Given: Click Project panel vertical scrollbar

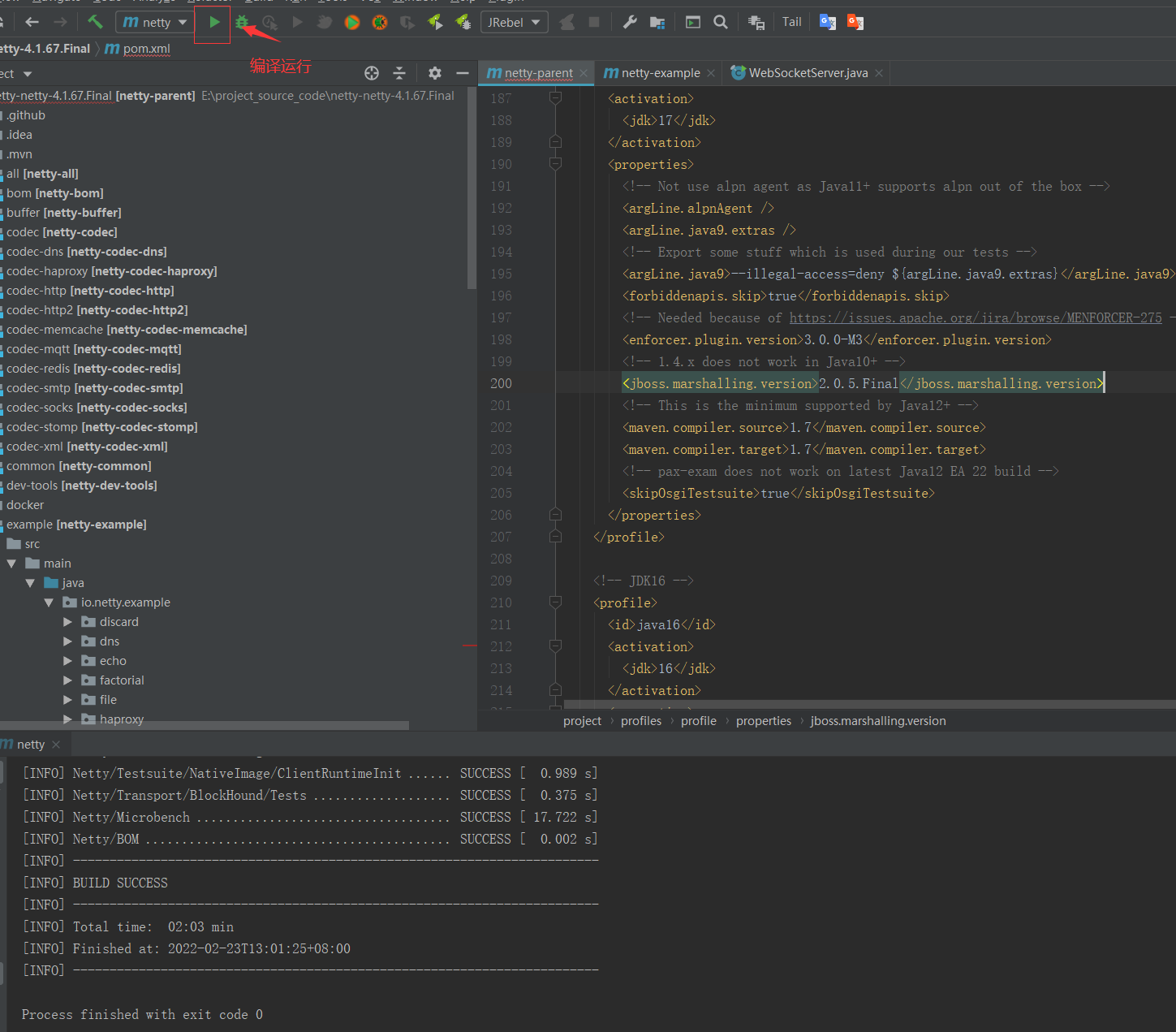Looking at the screenshot, I should coord(472,188).
